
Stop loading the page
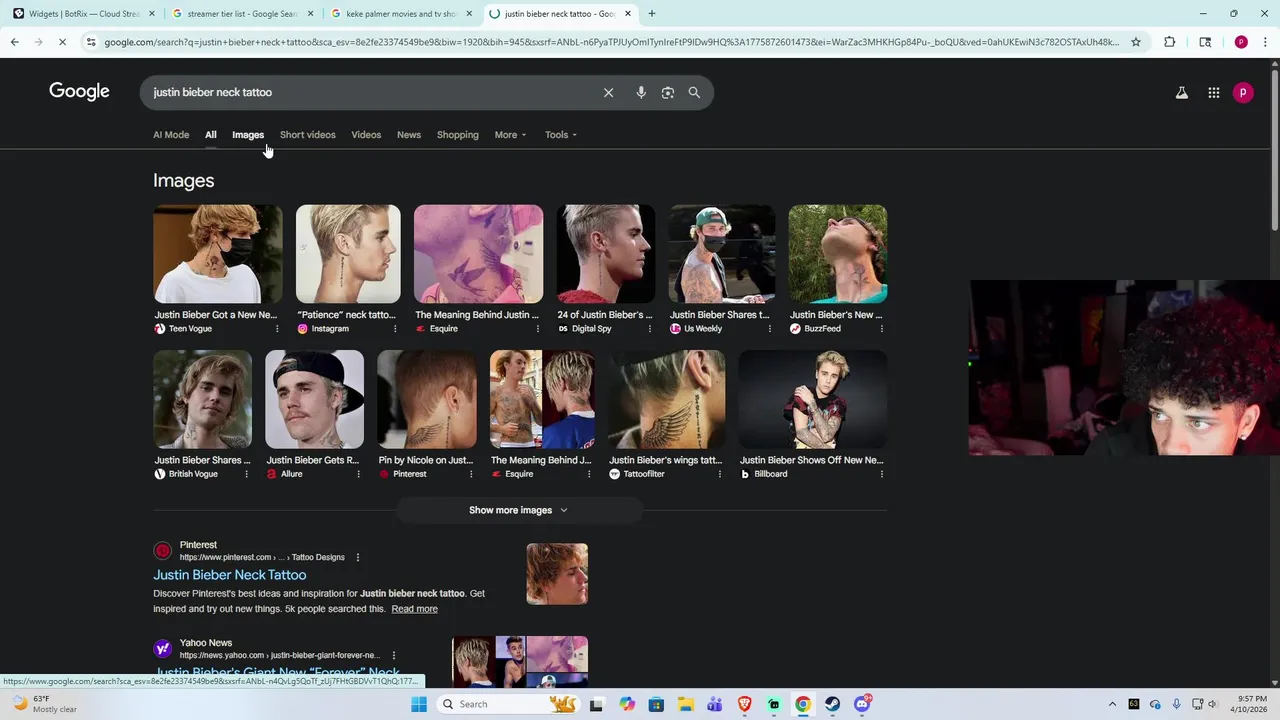[x=62, y=42]
